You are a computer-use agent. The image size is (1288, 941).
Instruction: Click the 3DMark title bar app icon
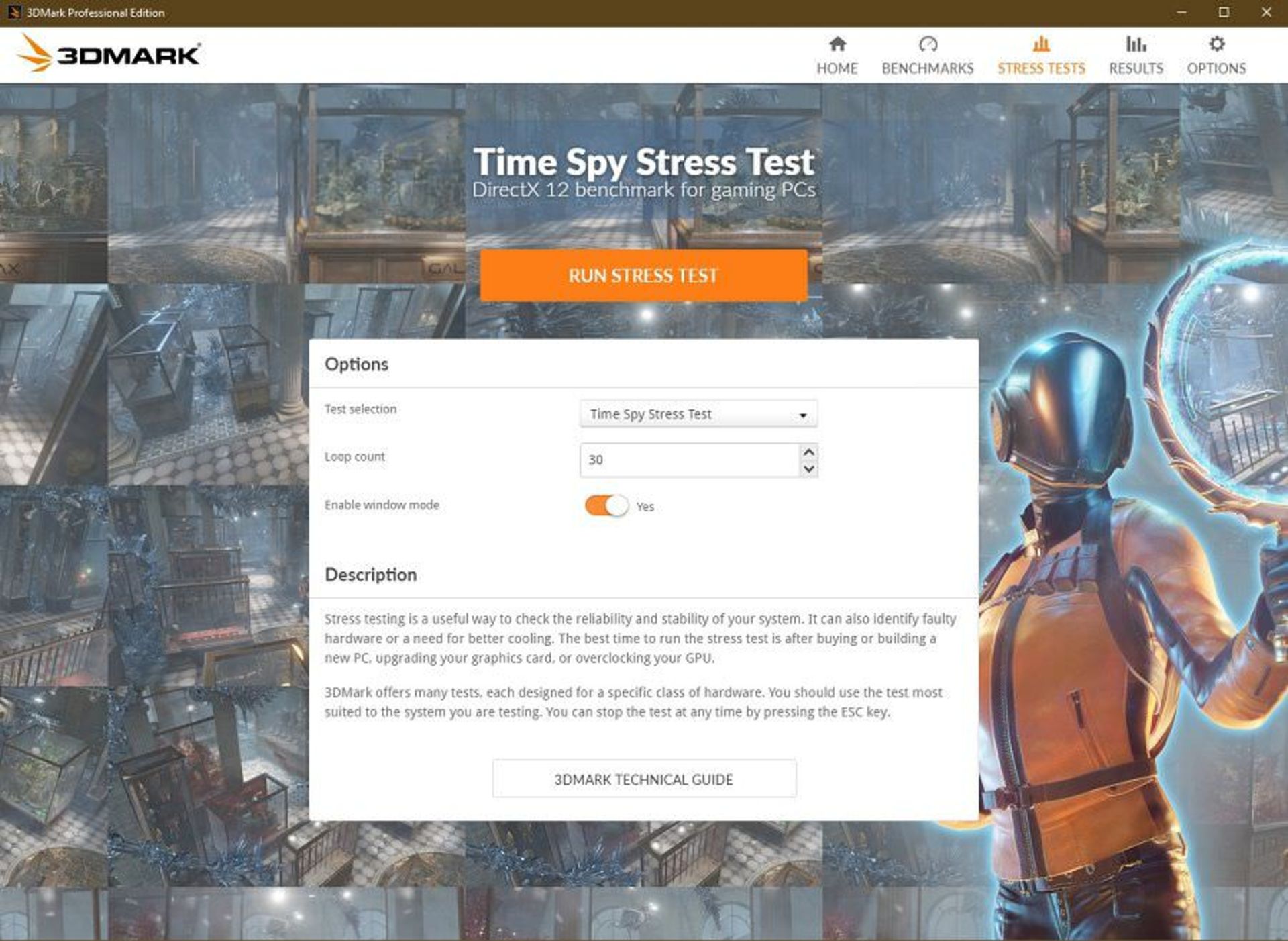[13, 13]
